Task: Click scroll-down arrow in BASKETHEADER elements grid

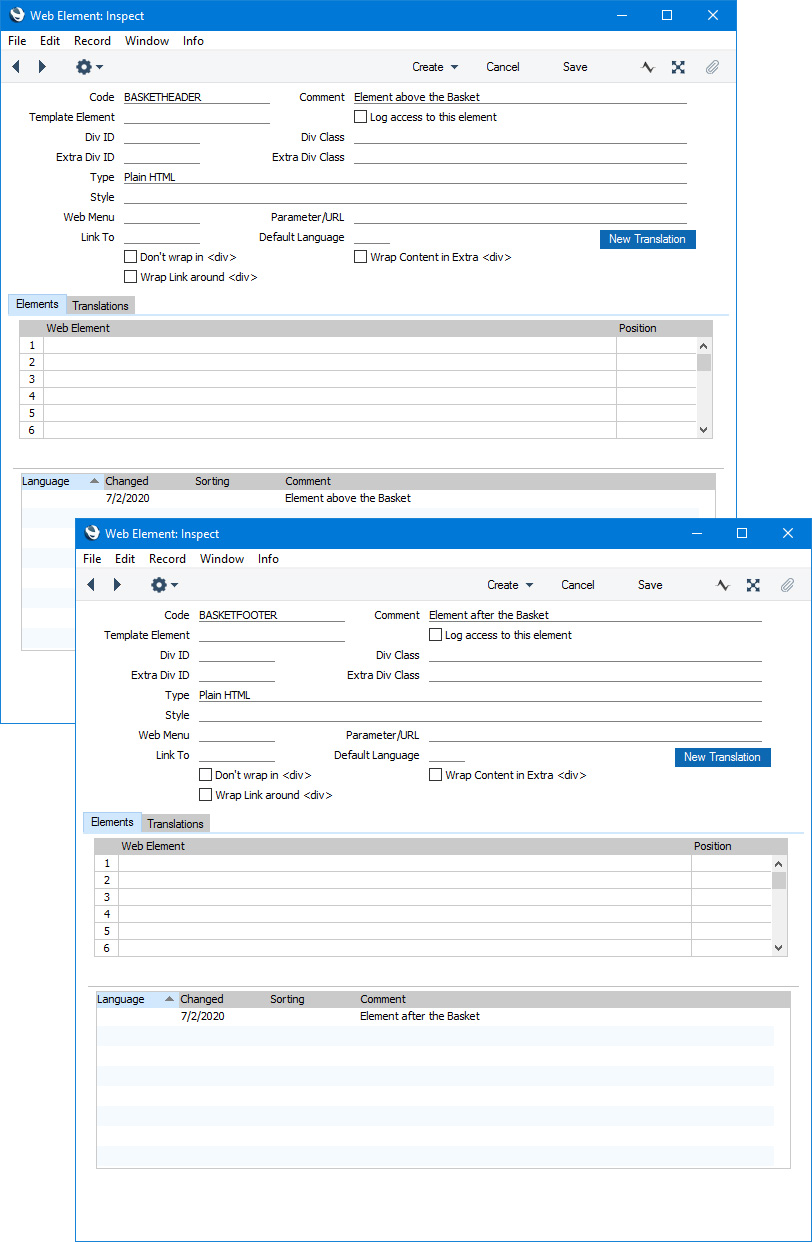Action: (x=704, y=429)
